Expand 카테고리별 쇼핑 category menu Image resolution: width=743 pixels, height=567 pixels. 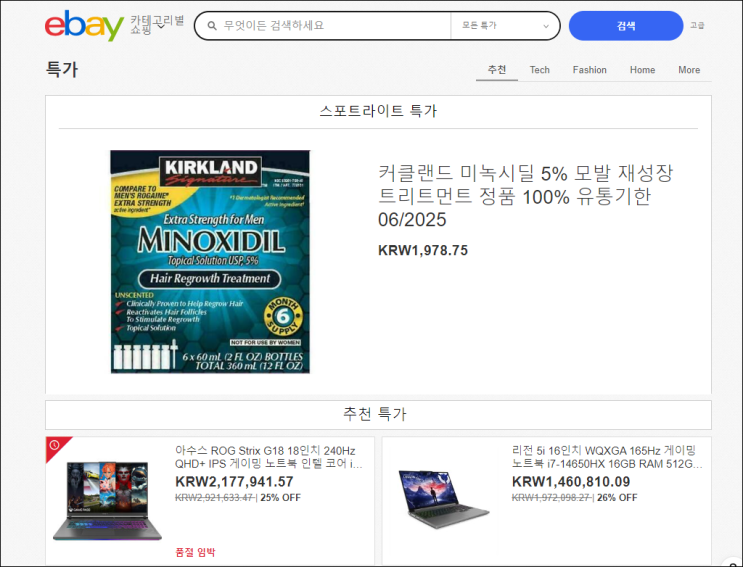157,25
